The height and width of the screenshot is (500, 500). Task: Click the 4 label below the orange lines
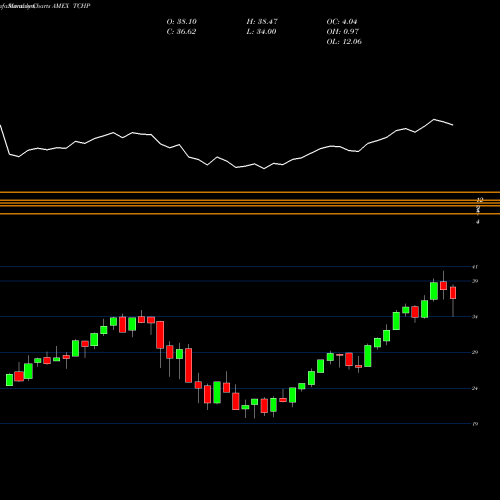pos(478,221)
